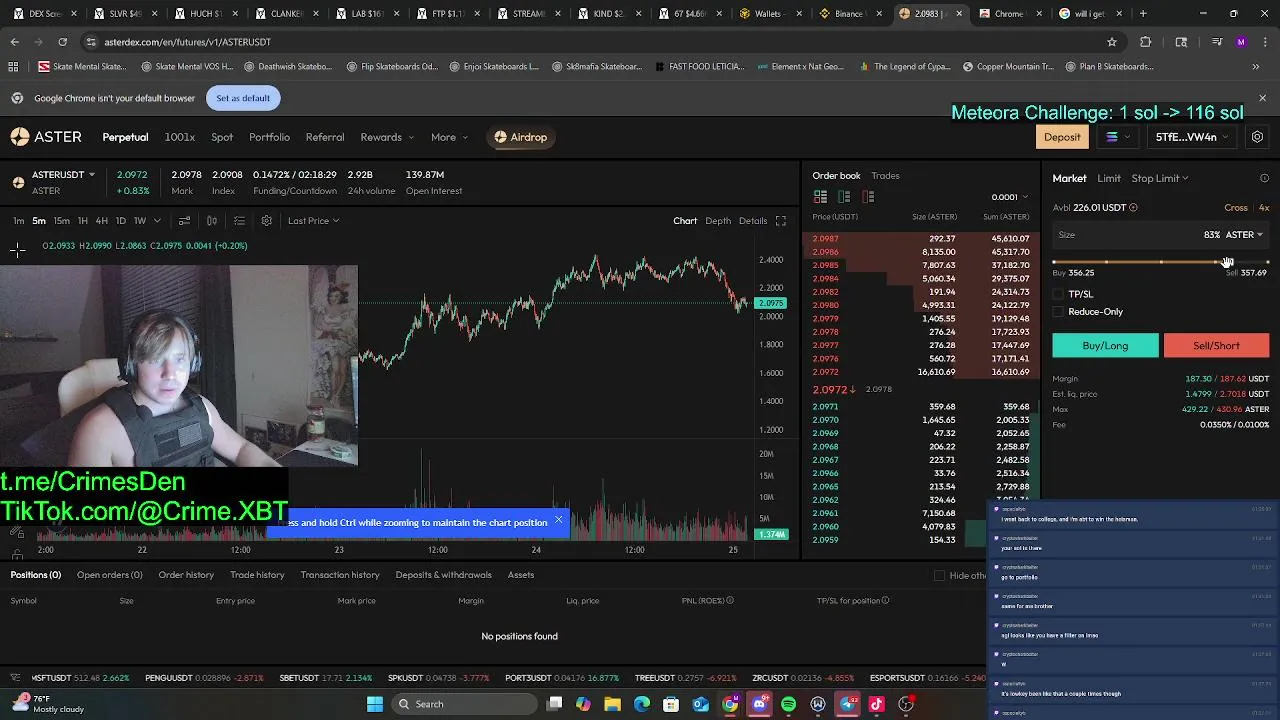Open Spotify from the taskbar
Image resolution: width=1280 pixels, height=720 pixels.
coord(788,704)
